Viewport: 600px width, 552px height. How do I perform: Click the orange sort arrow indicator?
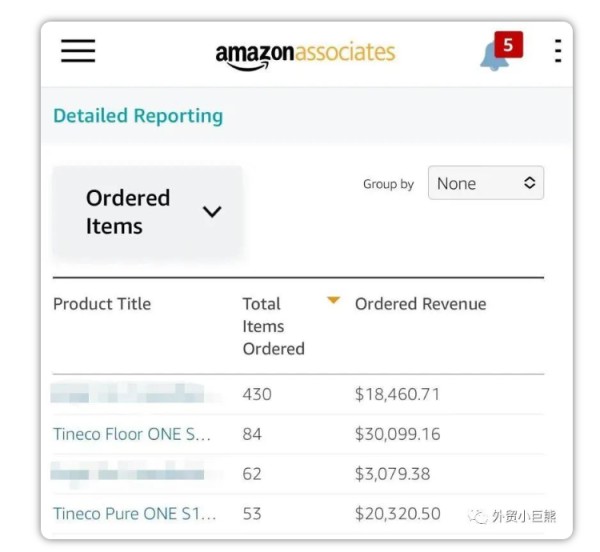334,300
